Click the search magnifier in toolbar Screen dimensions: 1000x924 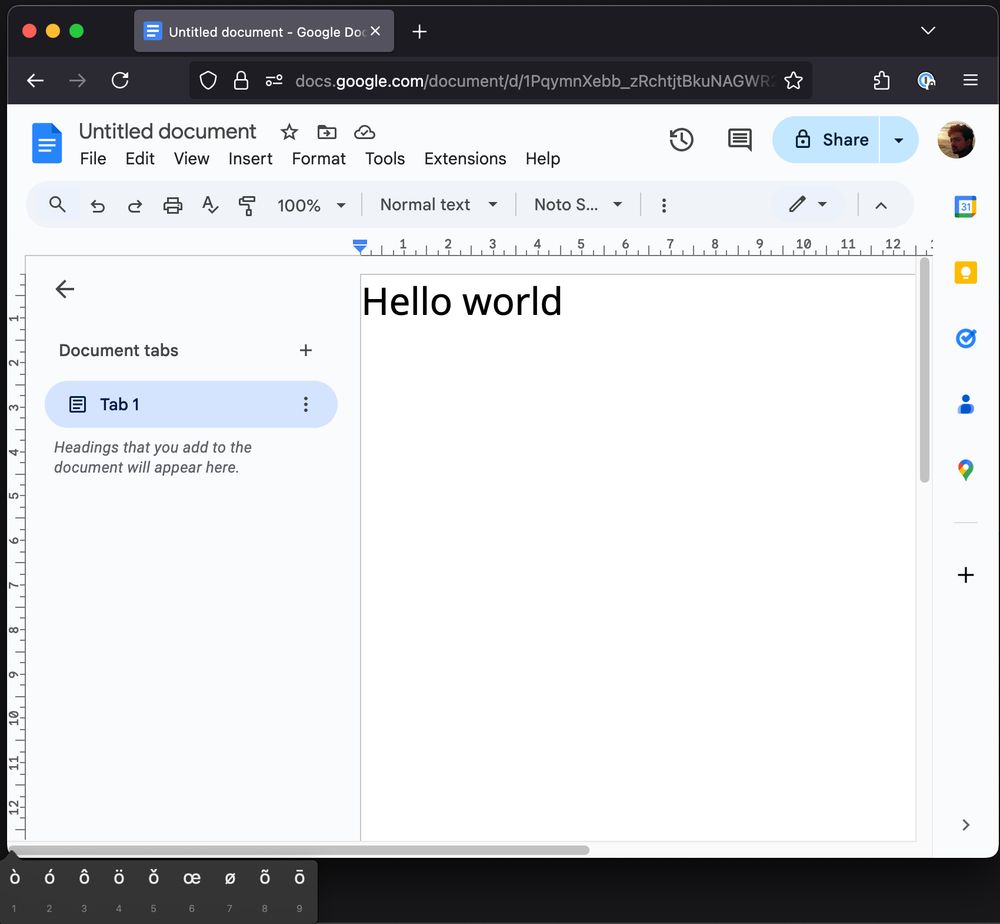(57, 205)
